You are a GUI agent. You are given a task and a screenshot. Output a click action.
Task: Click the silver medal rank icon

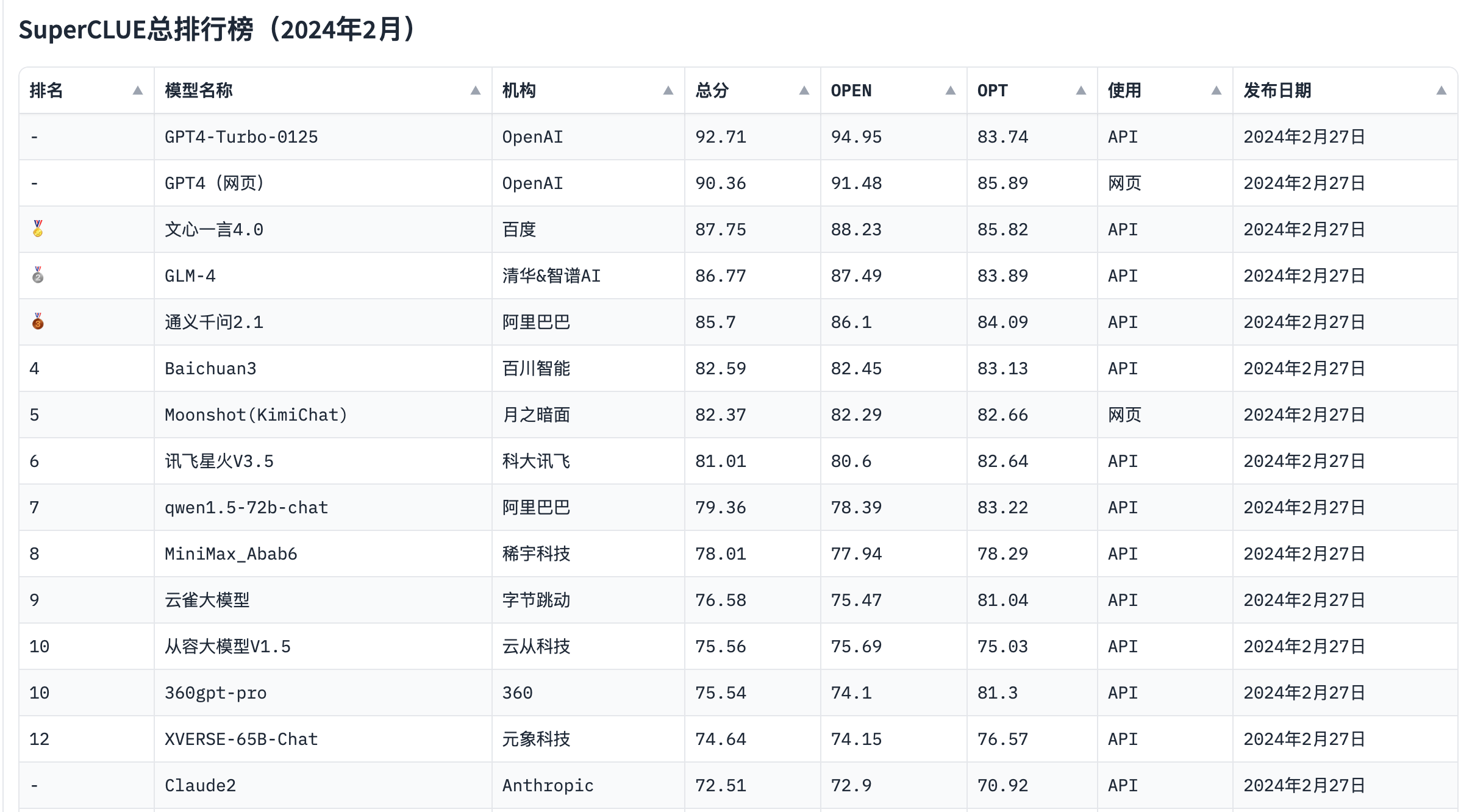[38, 275]
